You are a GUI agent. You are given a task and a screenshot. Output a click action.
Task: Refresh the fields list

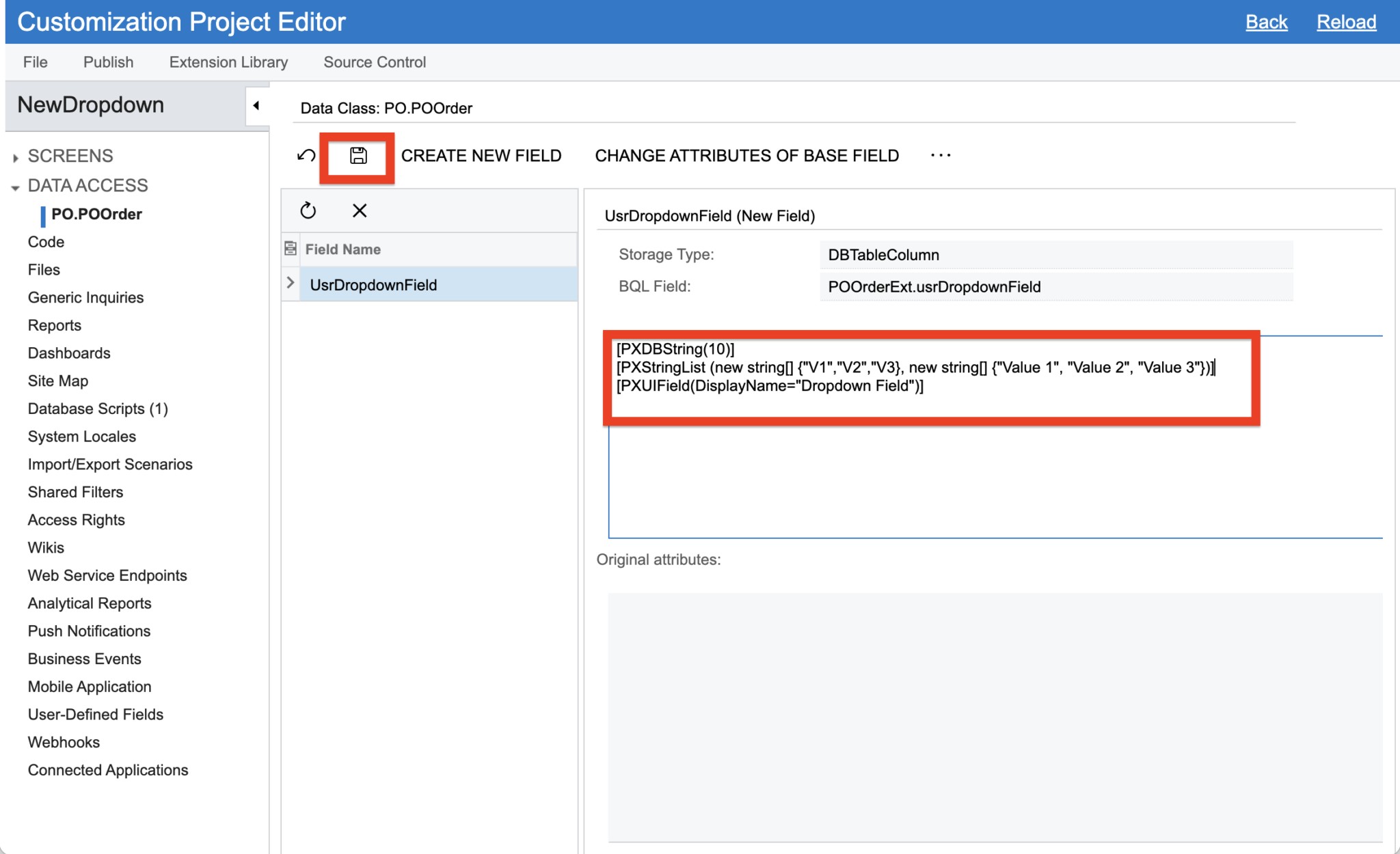(308, 210)
